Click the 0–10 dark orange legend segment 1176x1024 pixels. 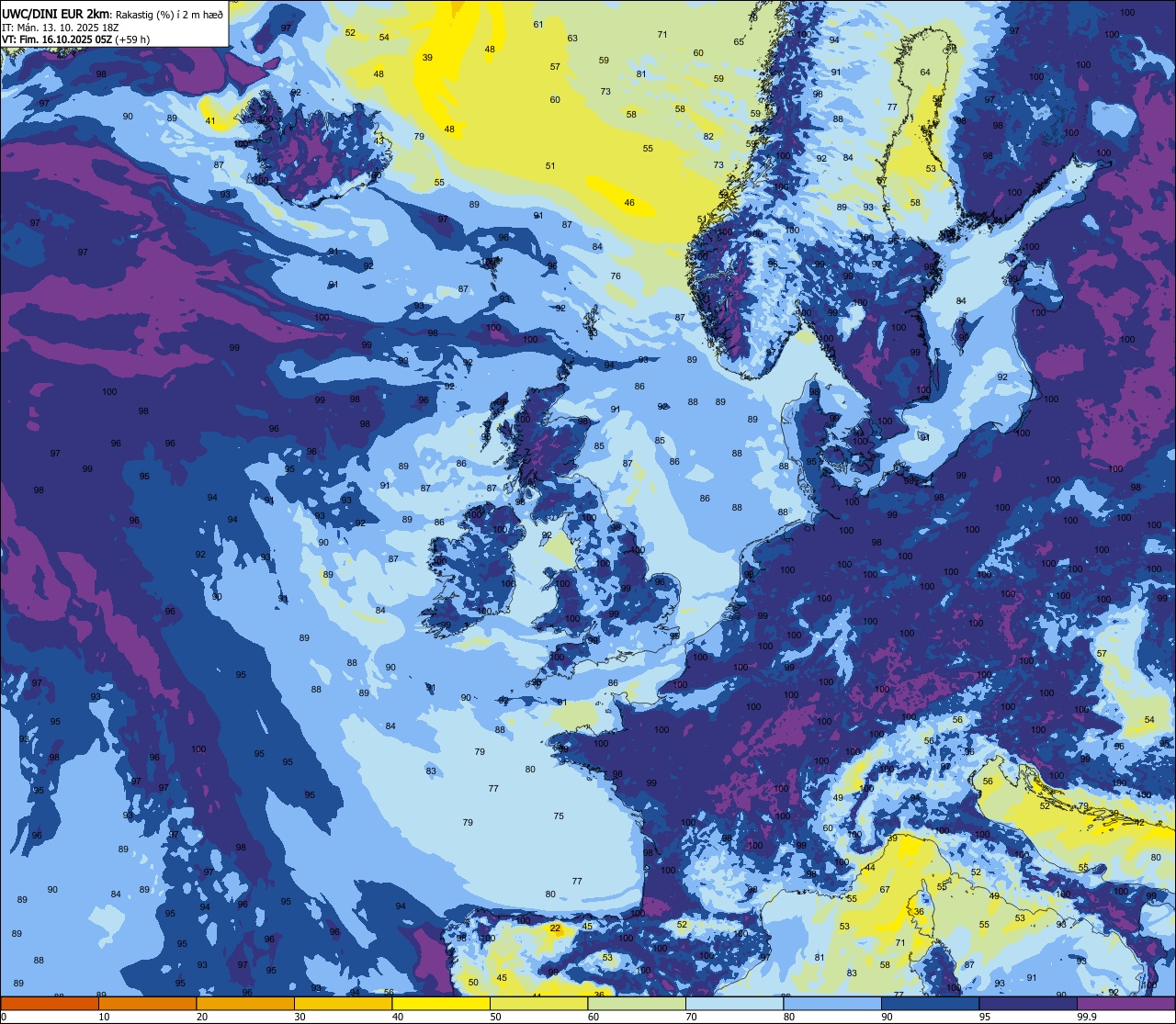[50, 1004]
